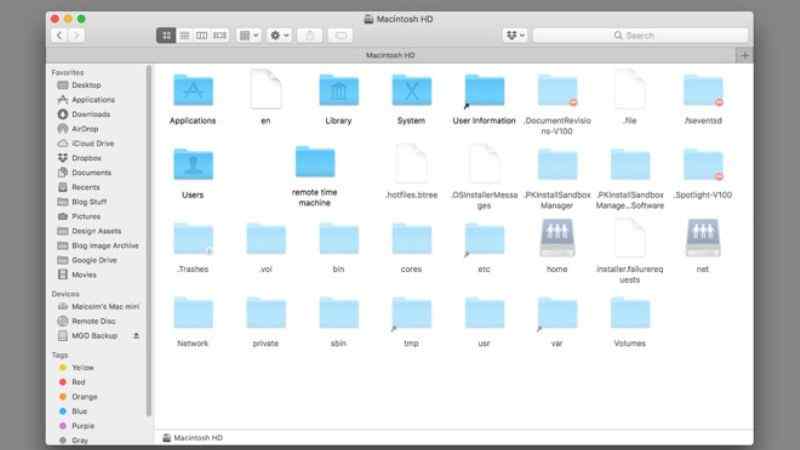
Task: Add a new Finder tab
Action: click(744, 55)
